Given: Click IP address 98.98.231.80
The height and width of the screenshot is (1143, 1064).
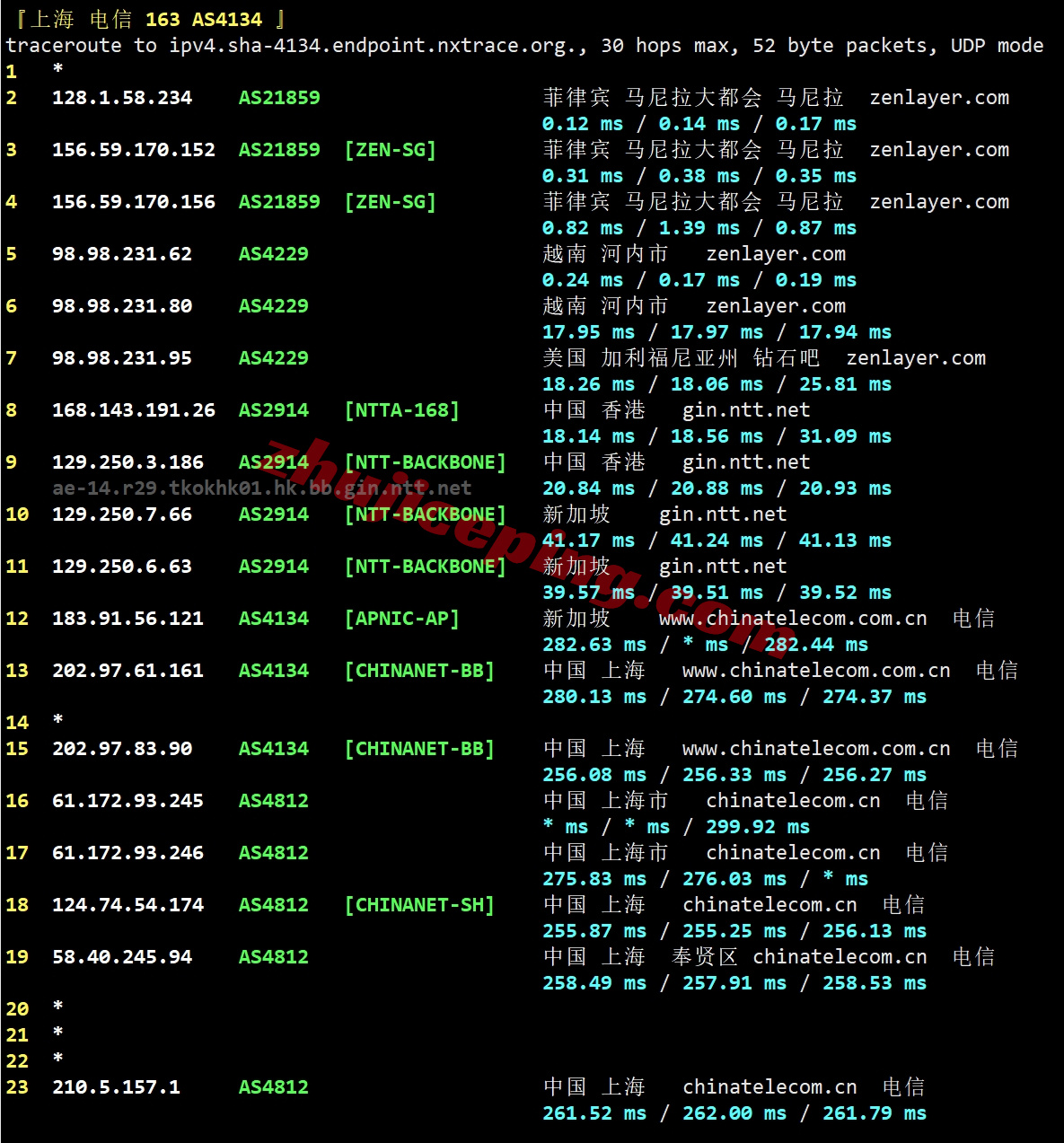Looking at the screenshot, I should point(122,306).
